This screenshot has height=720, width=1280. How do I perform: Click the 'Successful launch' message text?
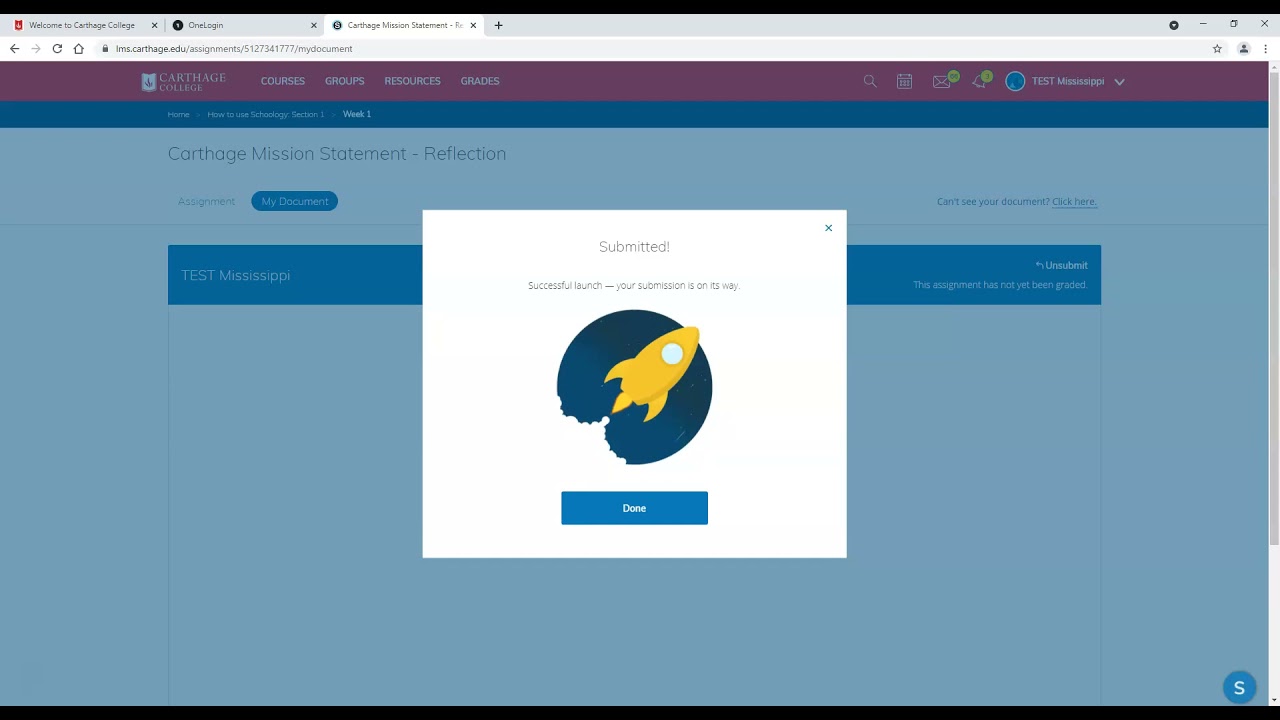(x=634, y=285)
